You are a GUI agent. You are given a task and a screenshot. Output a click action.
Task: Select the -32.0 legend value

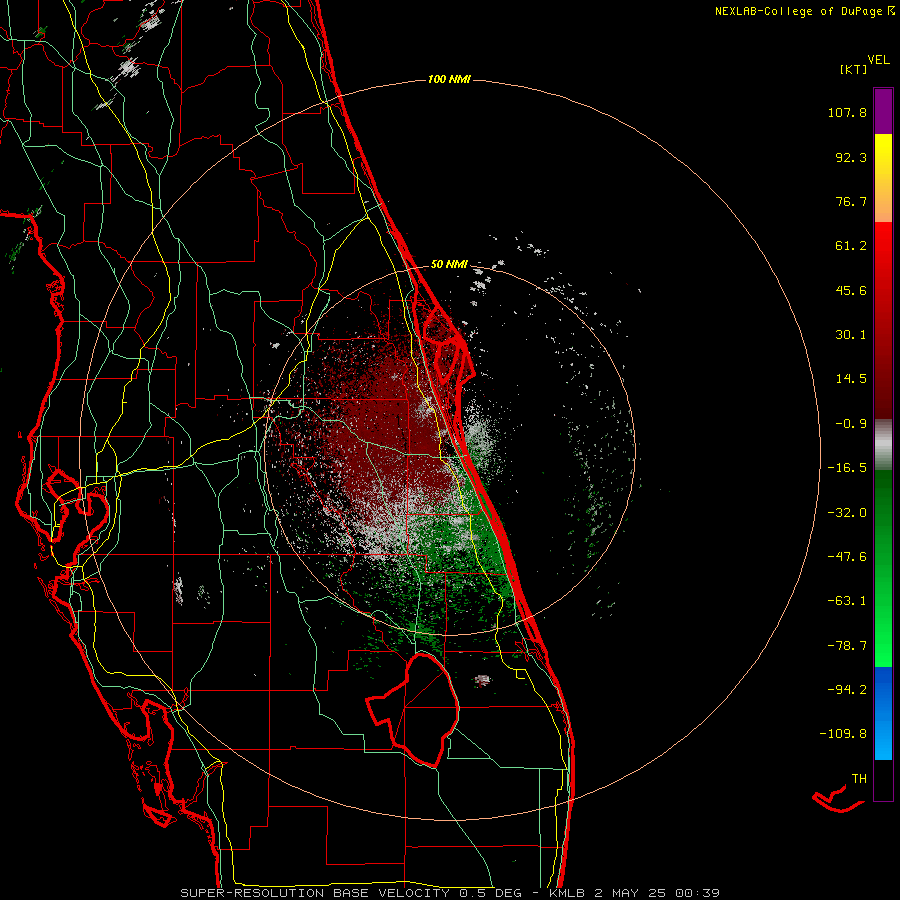pos(847,513)
